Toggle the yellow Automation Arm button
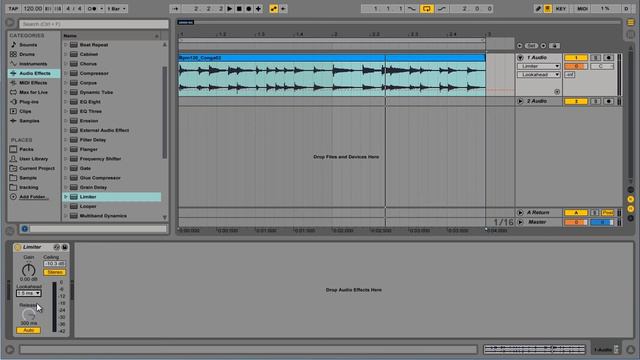Screen dimensions: 640x360 pos(273,9)
